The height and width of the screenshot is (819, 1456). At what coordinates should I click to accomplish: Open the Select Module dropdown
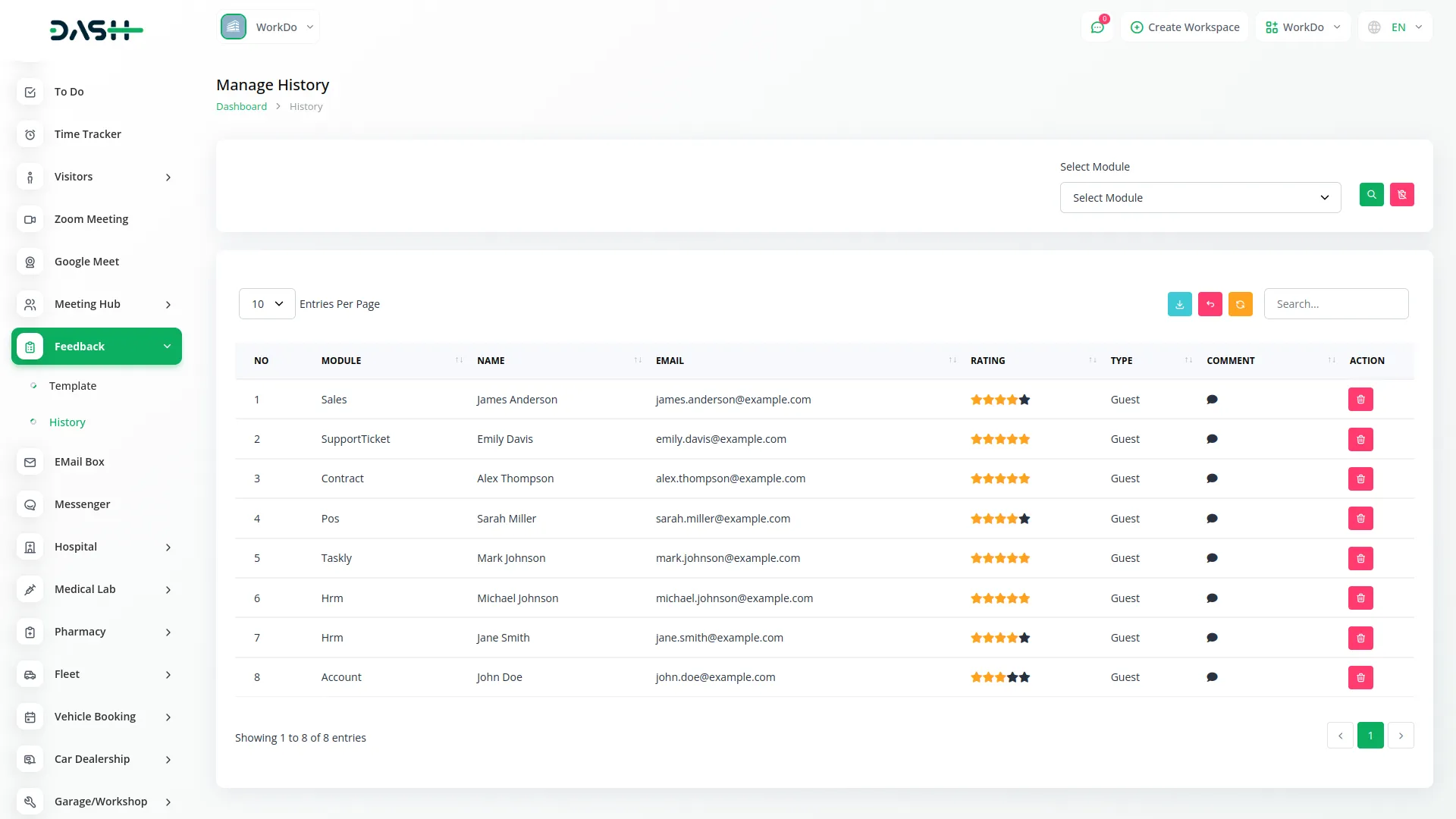click(1200, 197)
